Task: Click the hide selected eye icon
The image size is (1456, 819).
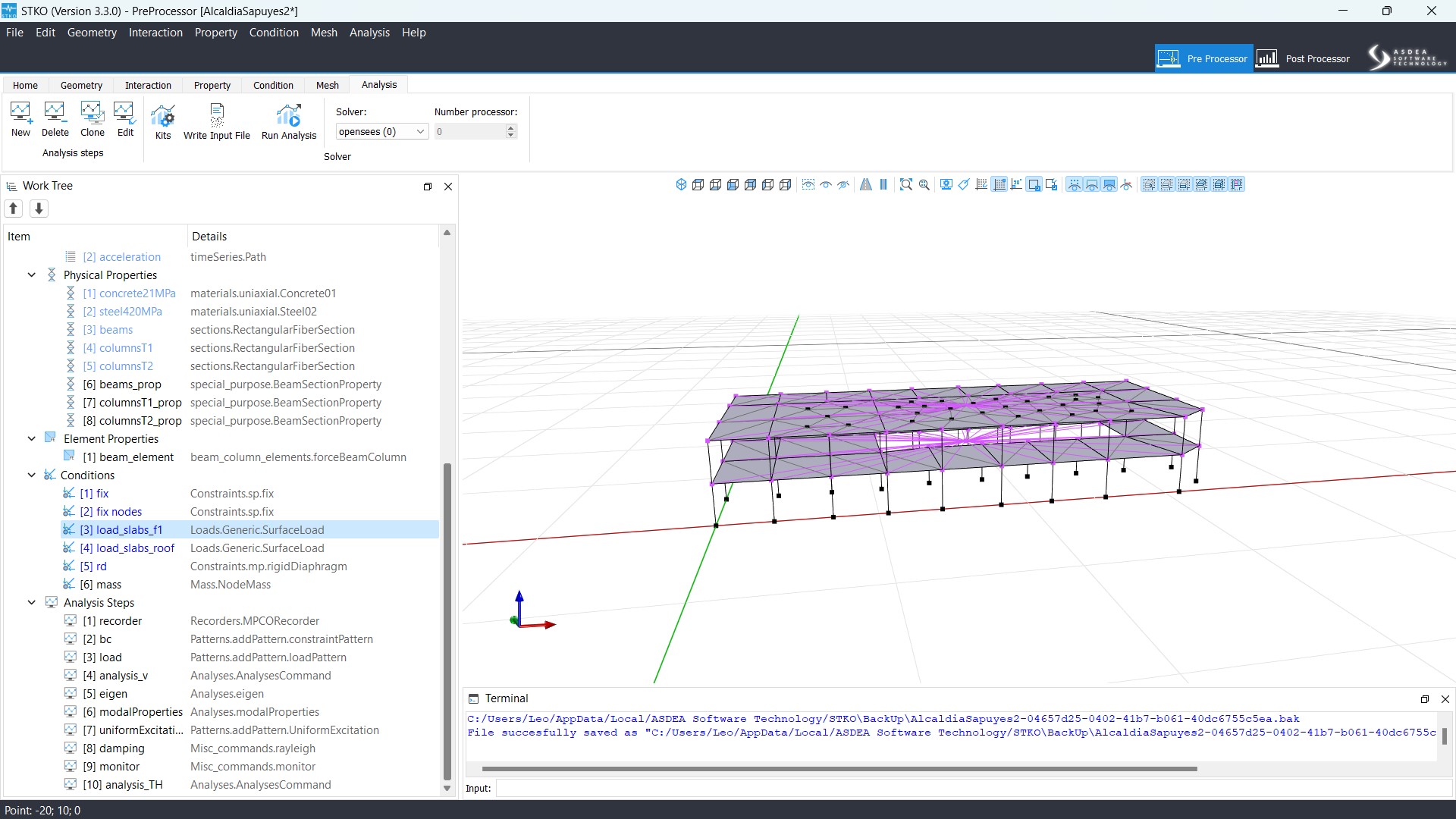Action: click(843, 184)
